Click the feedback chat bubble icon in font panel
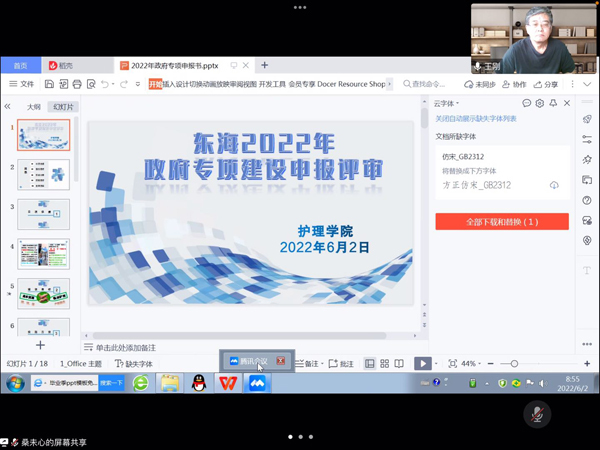 click(527, 103)
